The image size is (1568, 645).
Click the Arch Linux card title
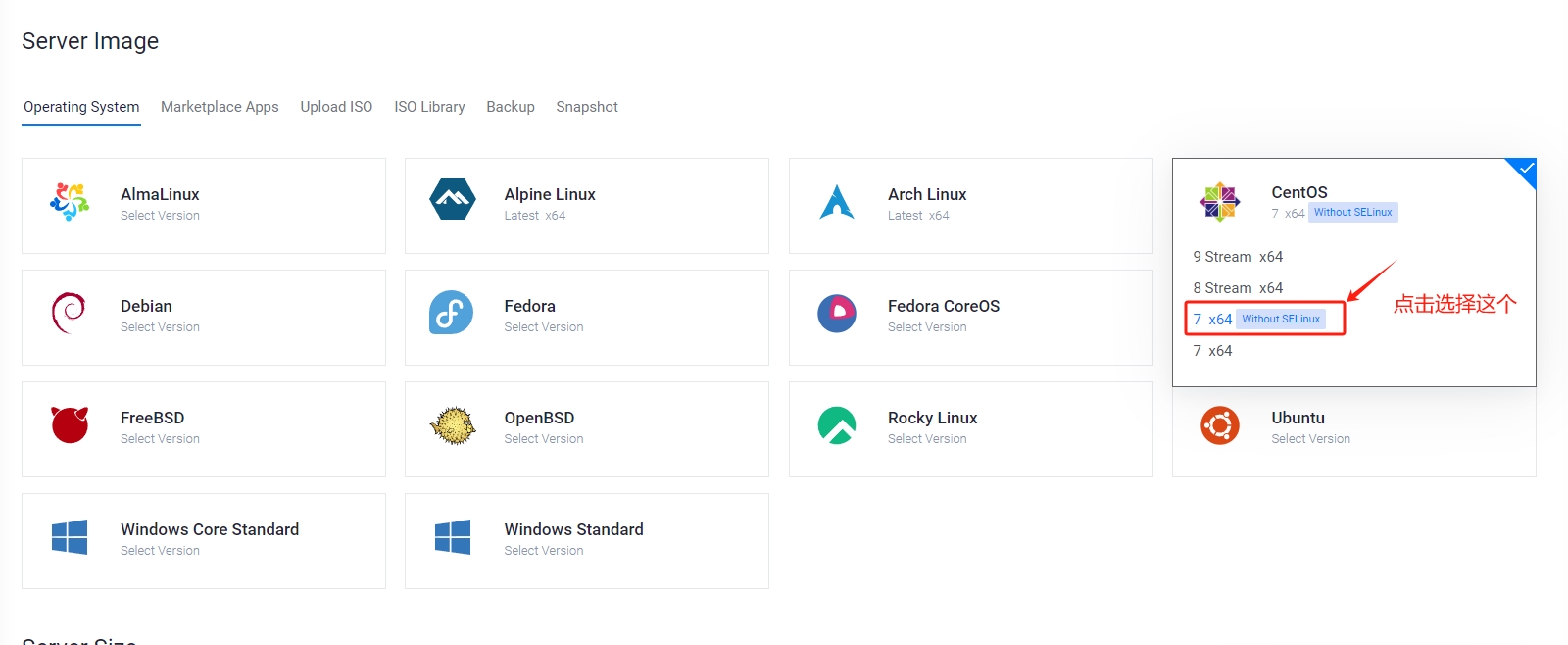pos(927,194)
